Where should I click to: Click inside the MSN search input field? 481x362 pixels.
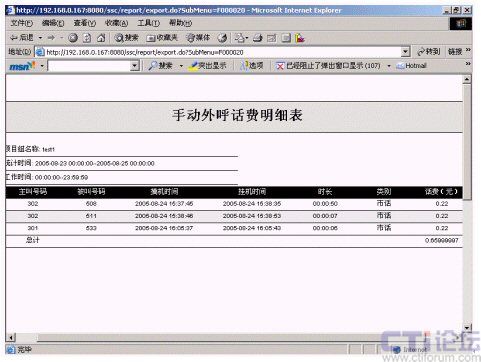point(89,66)
